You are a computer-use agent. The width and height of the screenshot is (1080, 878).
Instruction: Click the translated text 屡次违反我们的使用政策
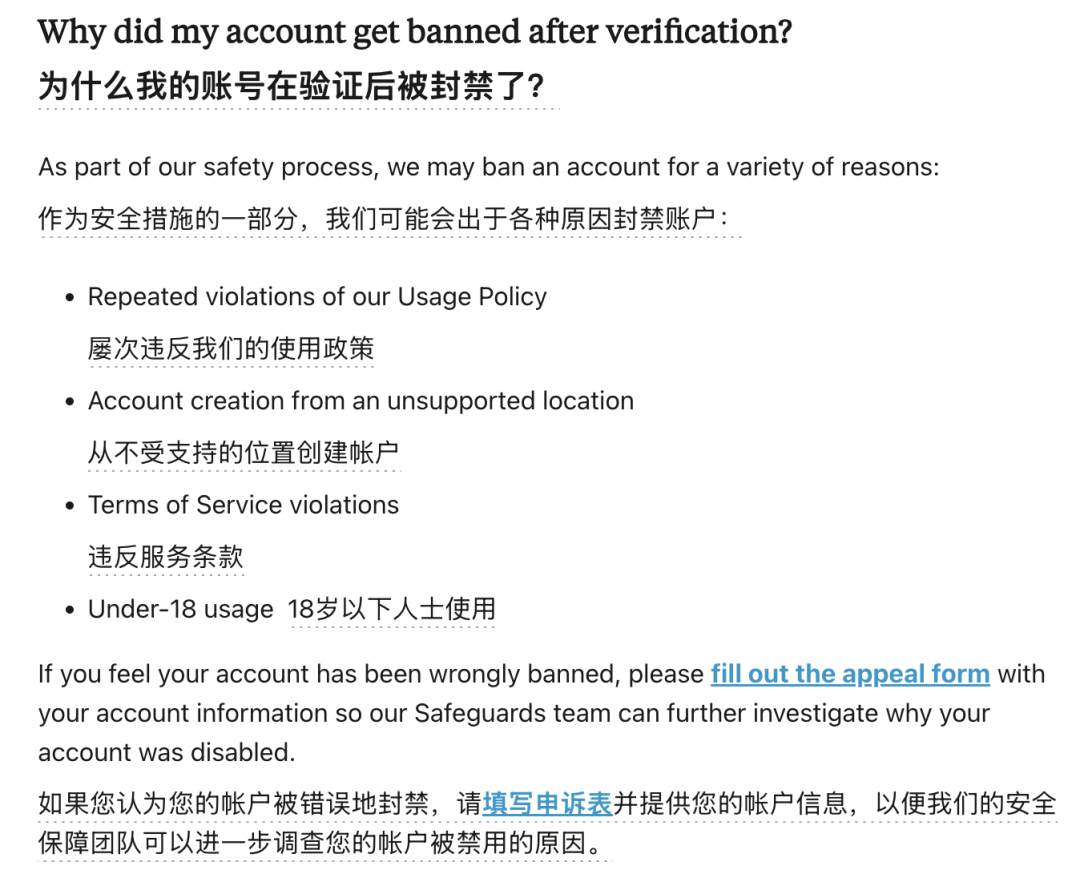coord(231,349)
